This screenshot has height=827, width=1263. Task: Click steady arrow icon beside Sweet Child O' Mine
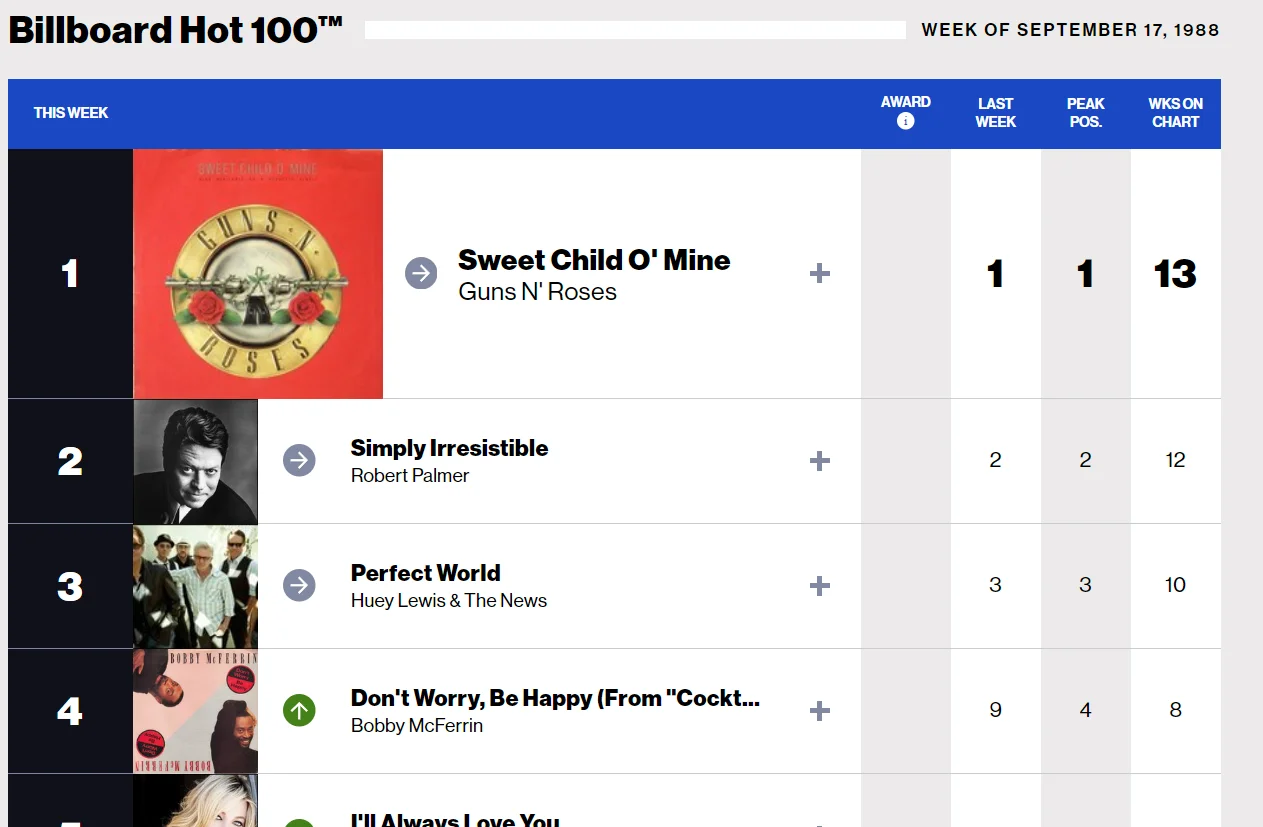[421, 273]
